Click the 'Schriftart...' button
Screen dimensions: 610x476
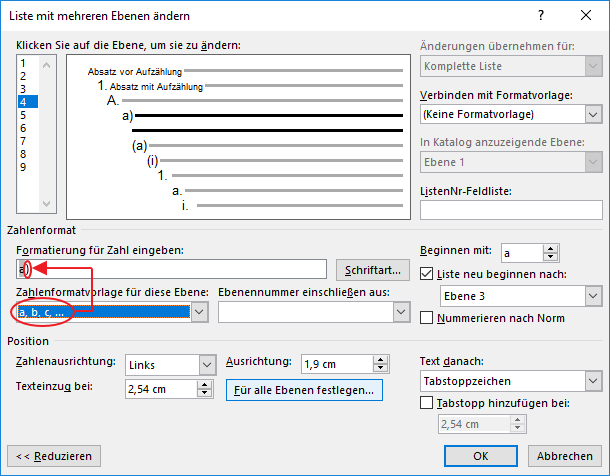(373, 270)
